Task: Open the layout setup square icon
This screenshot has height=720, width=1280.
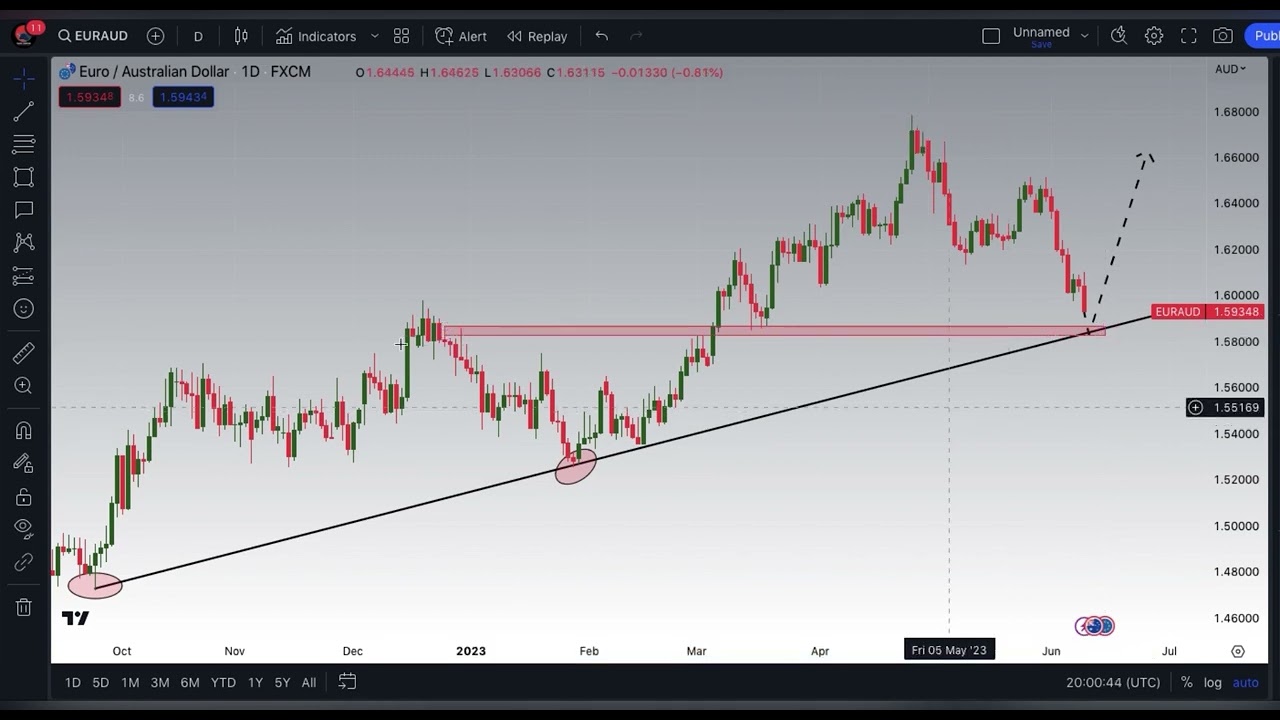Action: (x=991, y=36)
